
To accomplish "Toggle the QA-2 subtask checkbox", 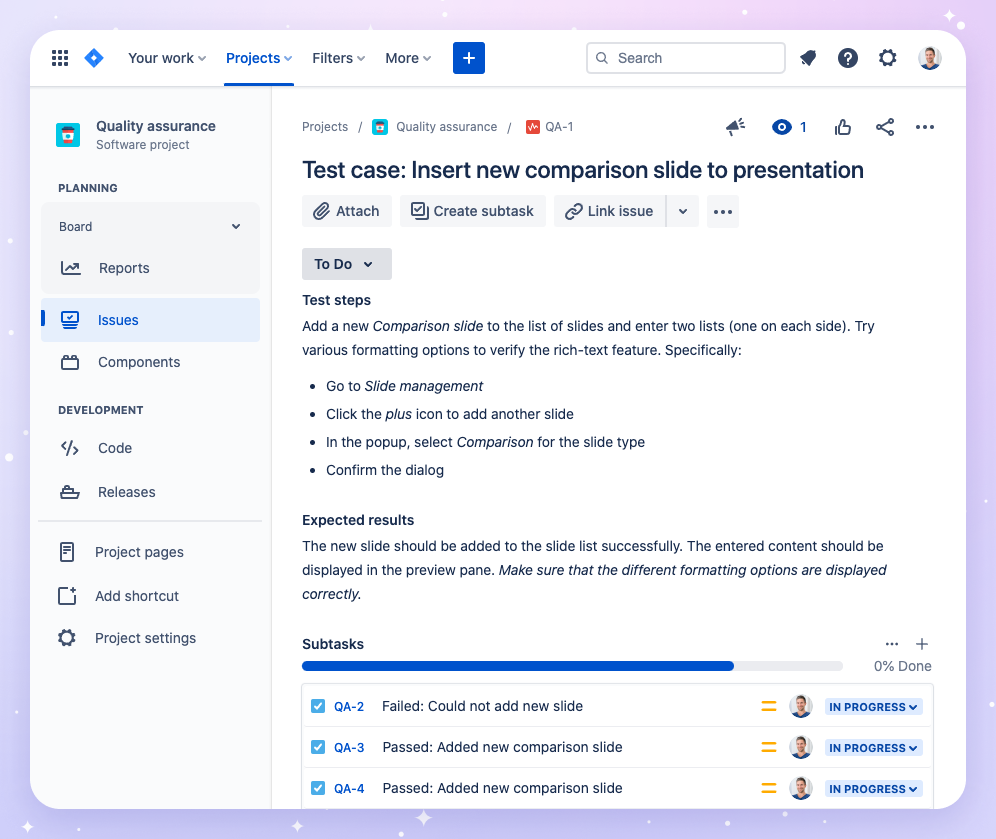I will pos(318,706).
